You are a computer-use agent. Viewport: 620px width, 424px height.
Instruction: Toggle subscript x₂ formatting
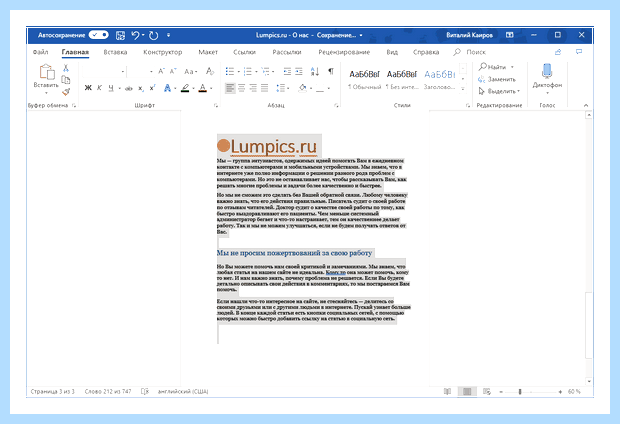click(x=141, y=88)
